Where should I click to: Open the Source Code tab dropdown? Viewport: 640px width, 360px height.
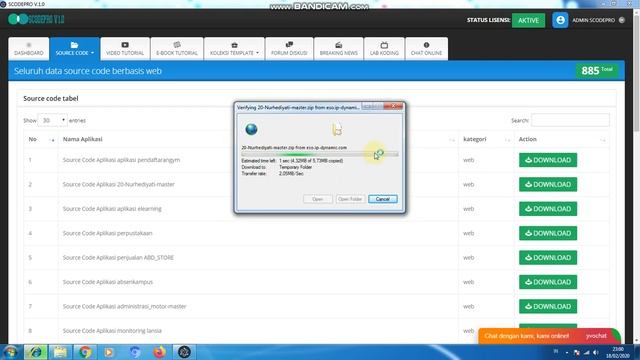[74, 49]
